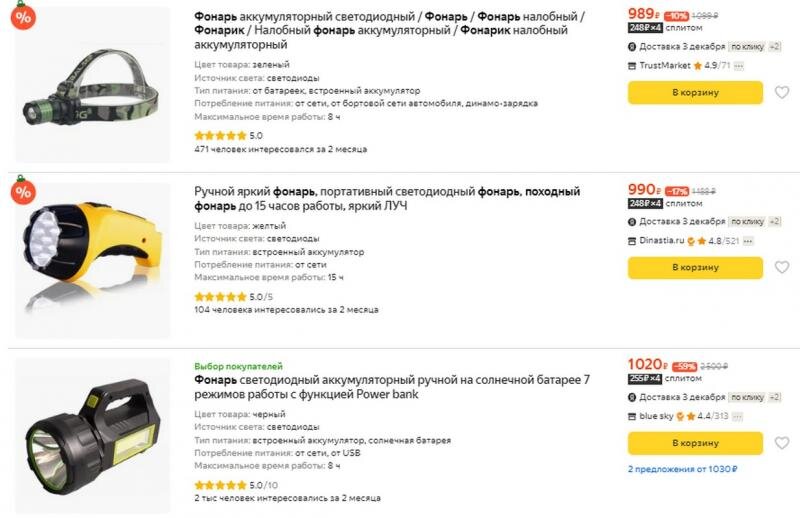Add the 1020 ₽ solar flashlight to cart
The width and height of the screenshot is (800, 518).
click(695, 443)
